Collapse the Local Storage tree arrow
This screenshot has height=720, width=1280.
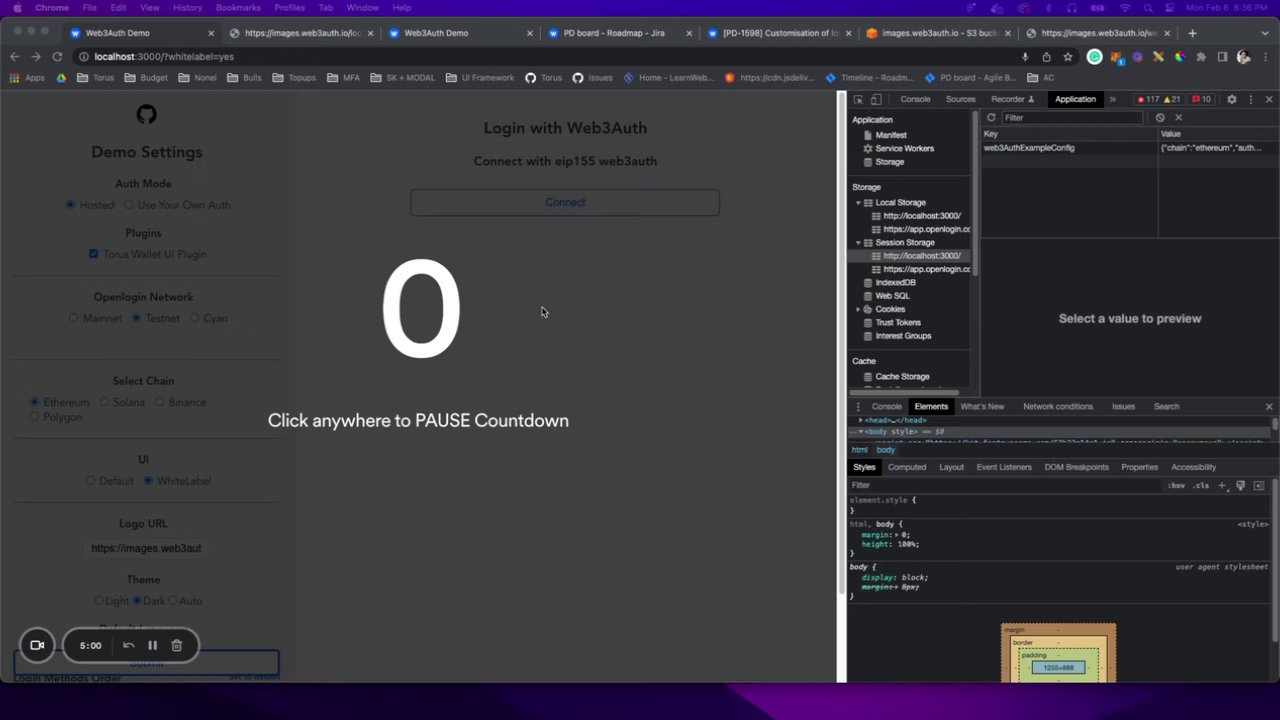tap(858, 203)
